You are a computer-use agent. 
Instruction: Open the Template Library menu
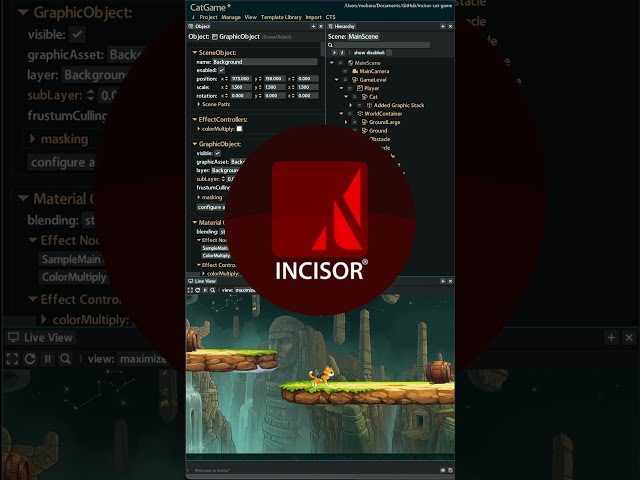point(281,17)
